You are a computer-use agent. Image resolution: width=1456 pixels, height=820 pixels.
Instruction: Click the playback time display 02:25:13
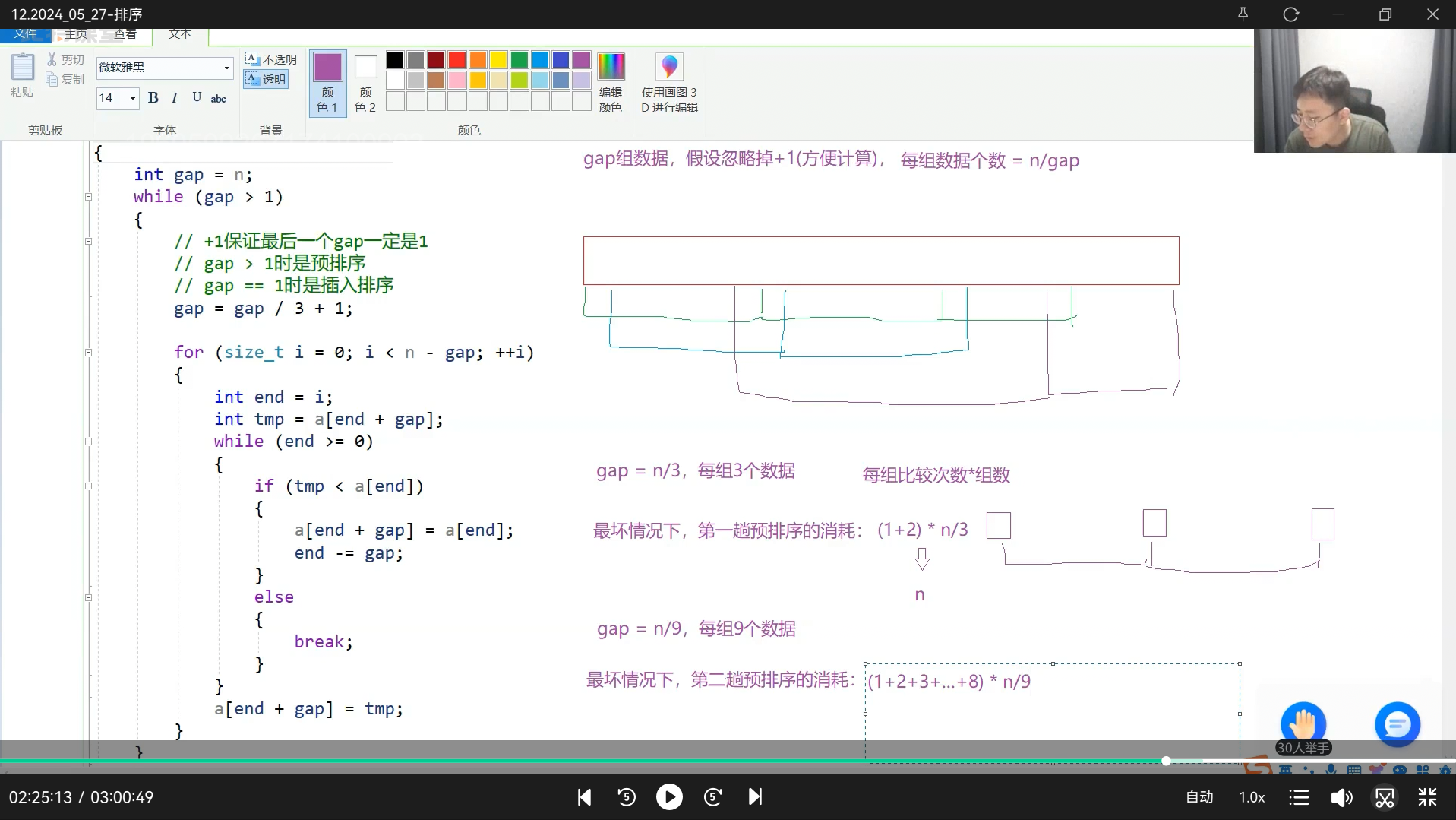pyautogui.click(x=40, y=797)
